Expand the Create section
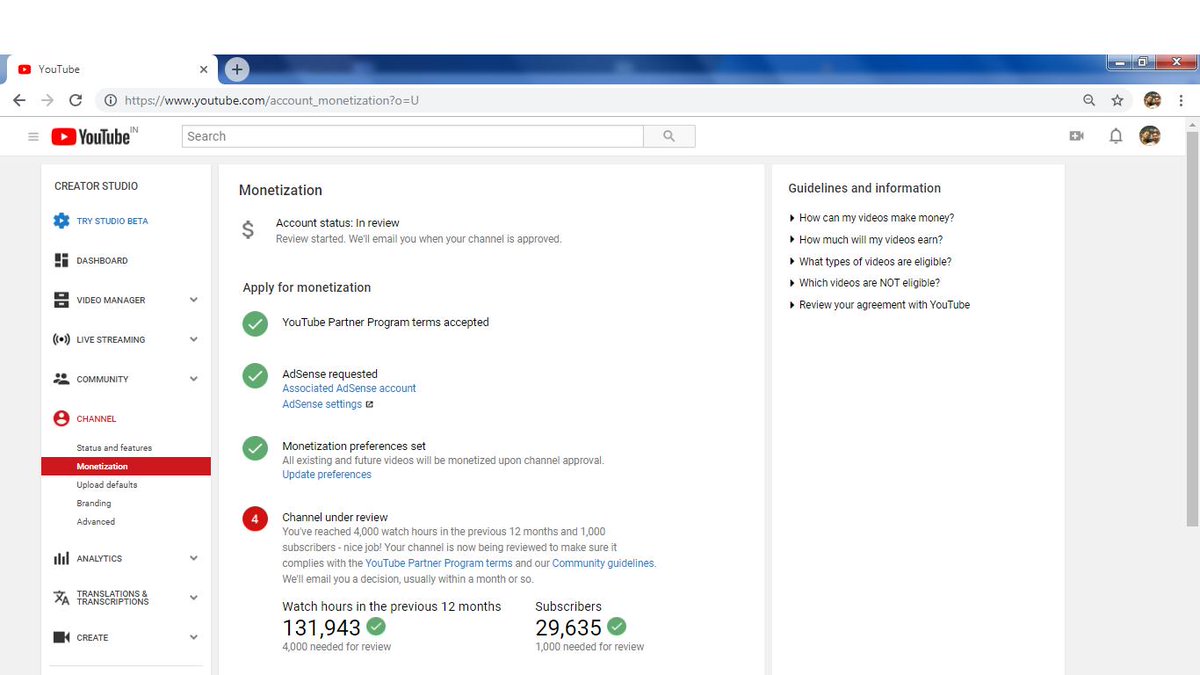This screenshot has height=675, width=1200. click(193, 637)
